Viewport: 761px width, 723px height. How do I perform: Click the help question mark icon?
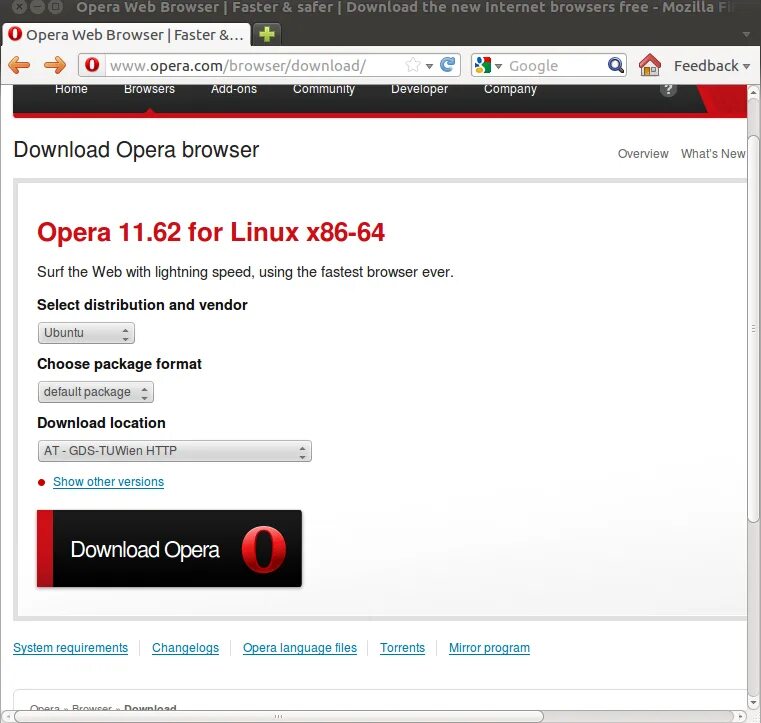coord(668,89)
